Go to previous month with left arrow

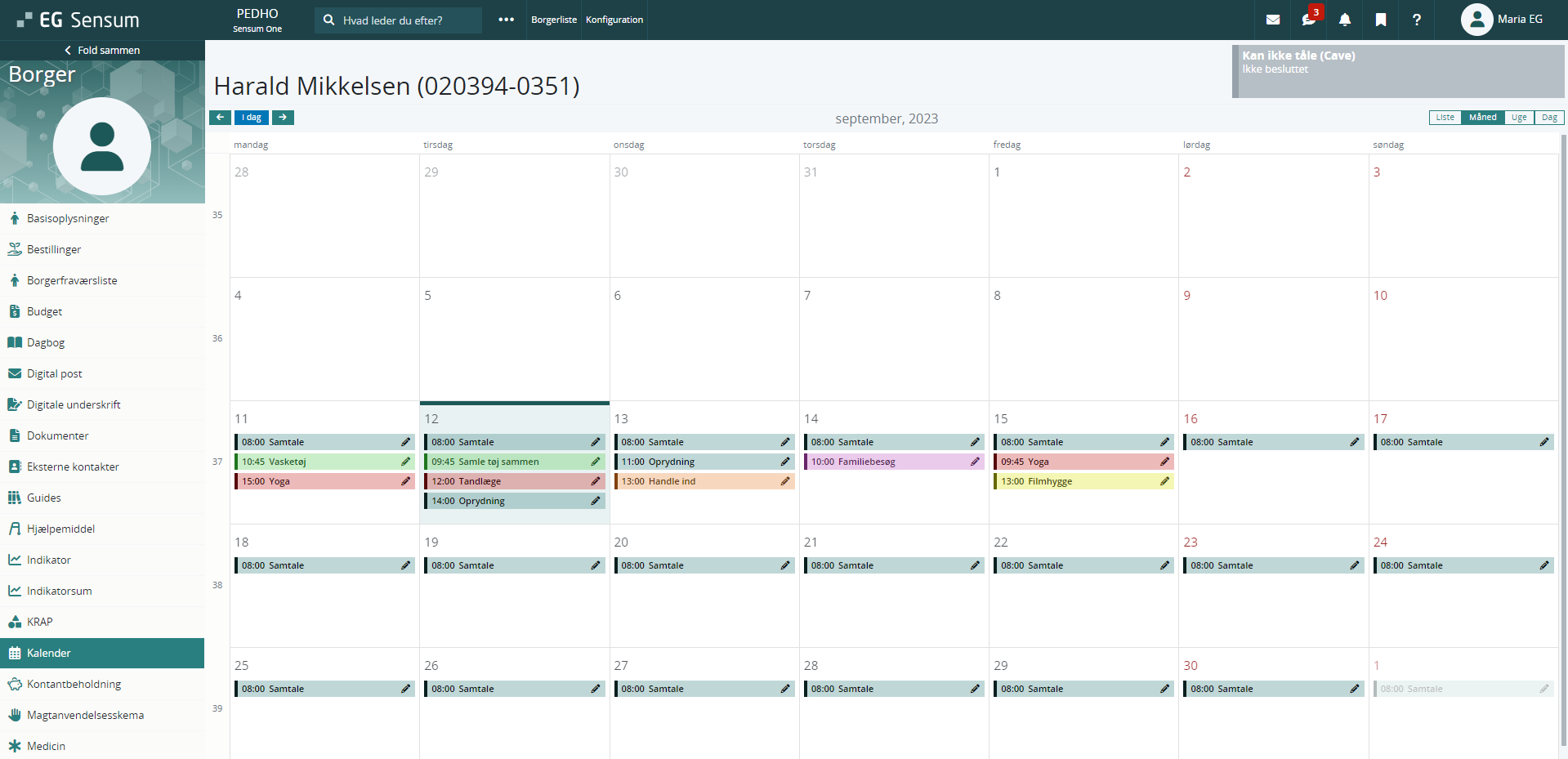220,118
